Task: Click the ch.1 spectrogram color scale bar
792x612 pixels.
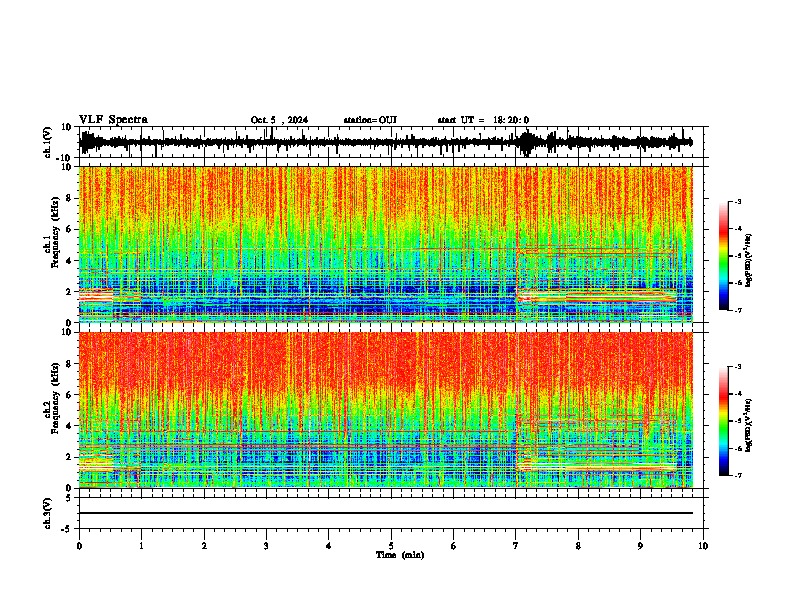Action: point(724,256)
